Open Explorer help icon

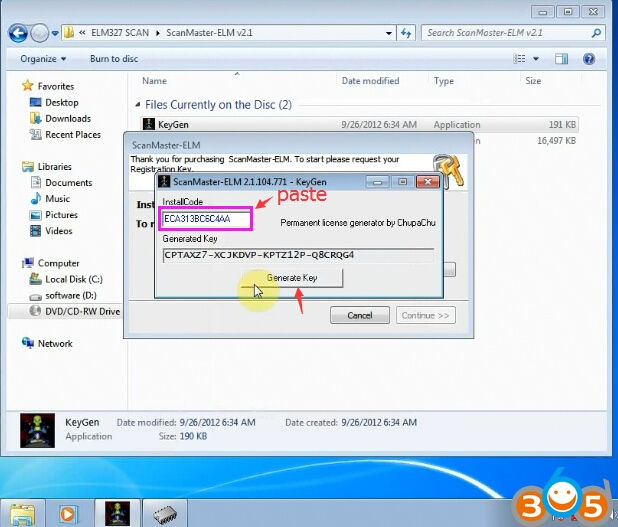coord(589,59)
